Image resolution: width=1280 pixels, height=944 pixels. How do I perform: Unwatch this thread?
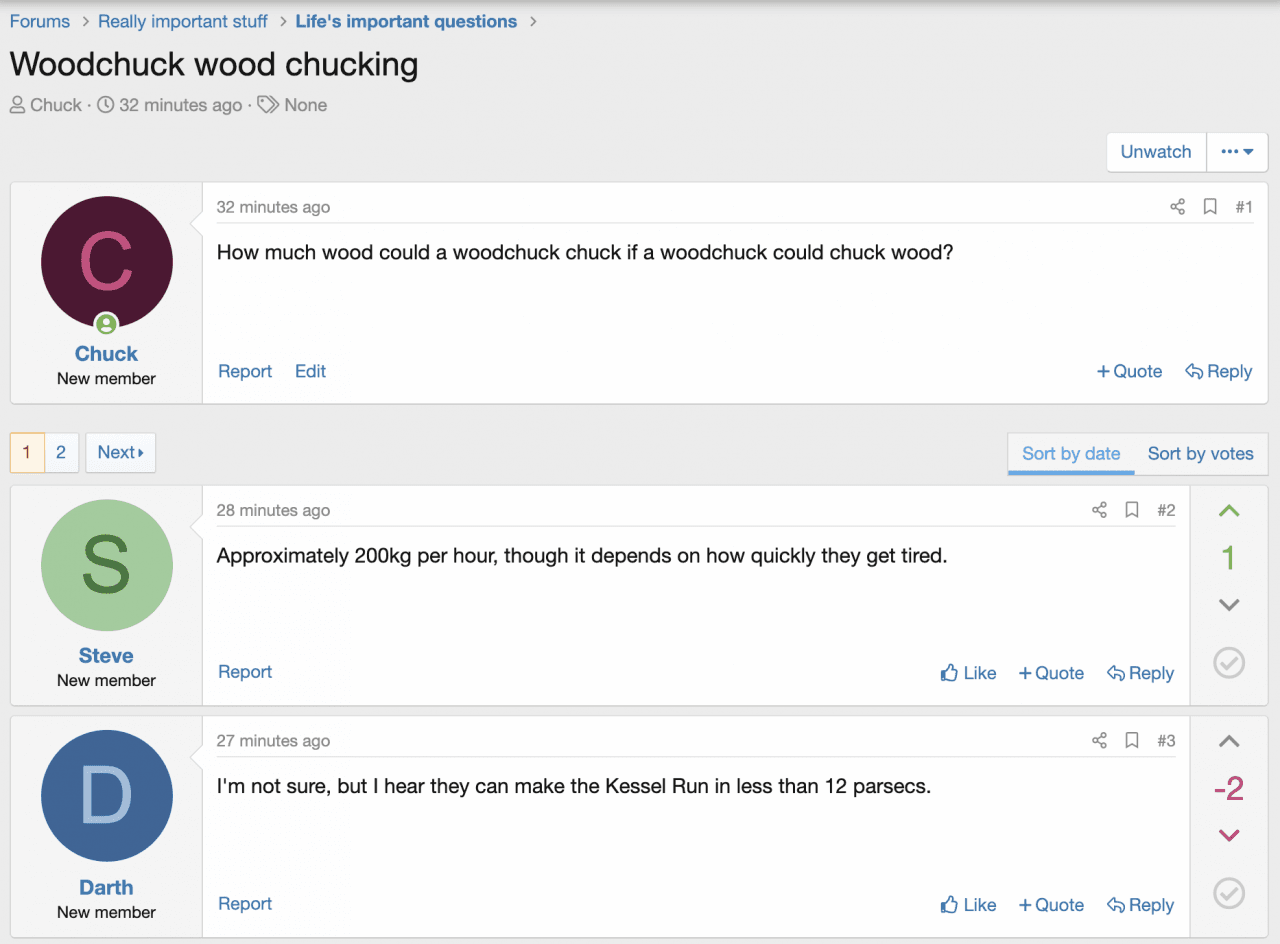(x=1155, y=152)
